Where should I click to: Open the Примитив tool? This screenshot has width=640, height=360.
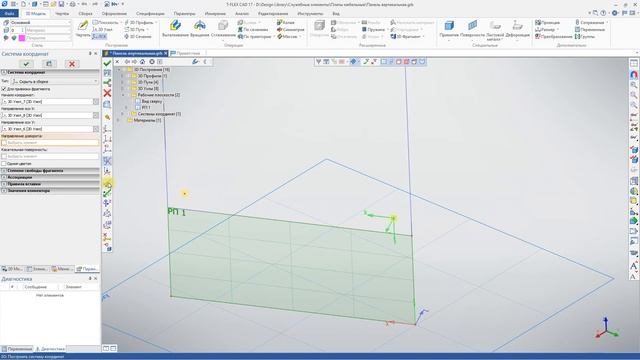pyautogui.click(x=449, y=29)
